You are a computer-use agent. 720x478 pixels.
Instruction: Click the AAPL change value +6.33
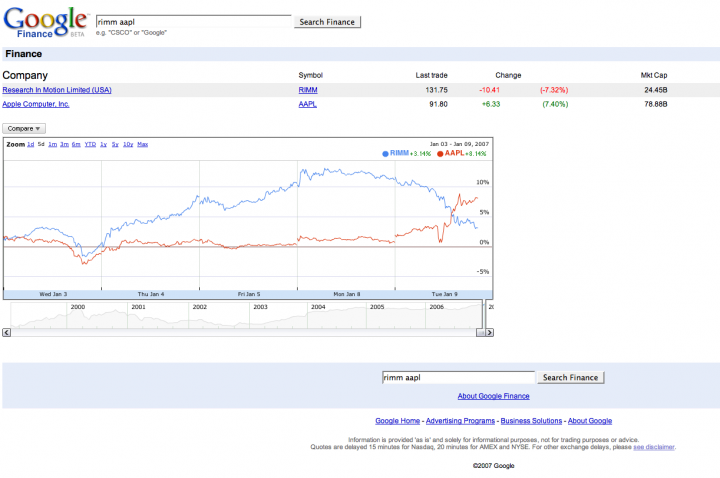(x=491, y=104)
